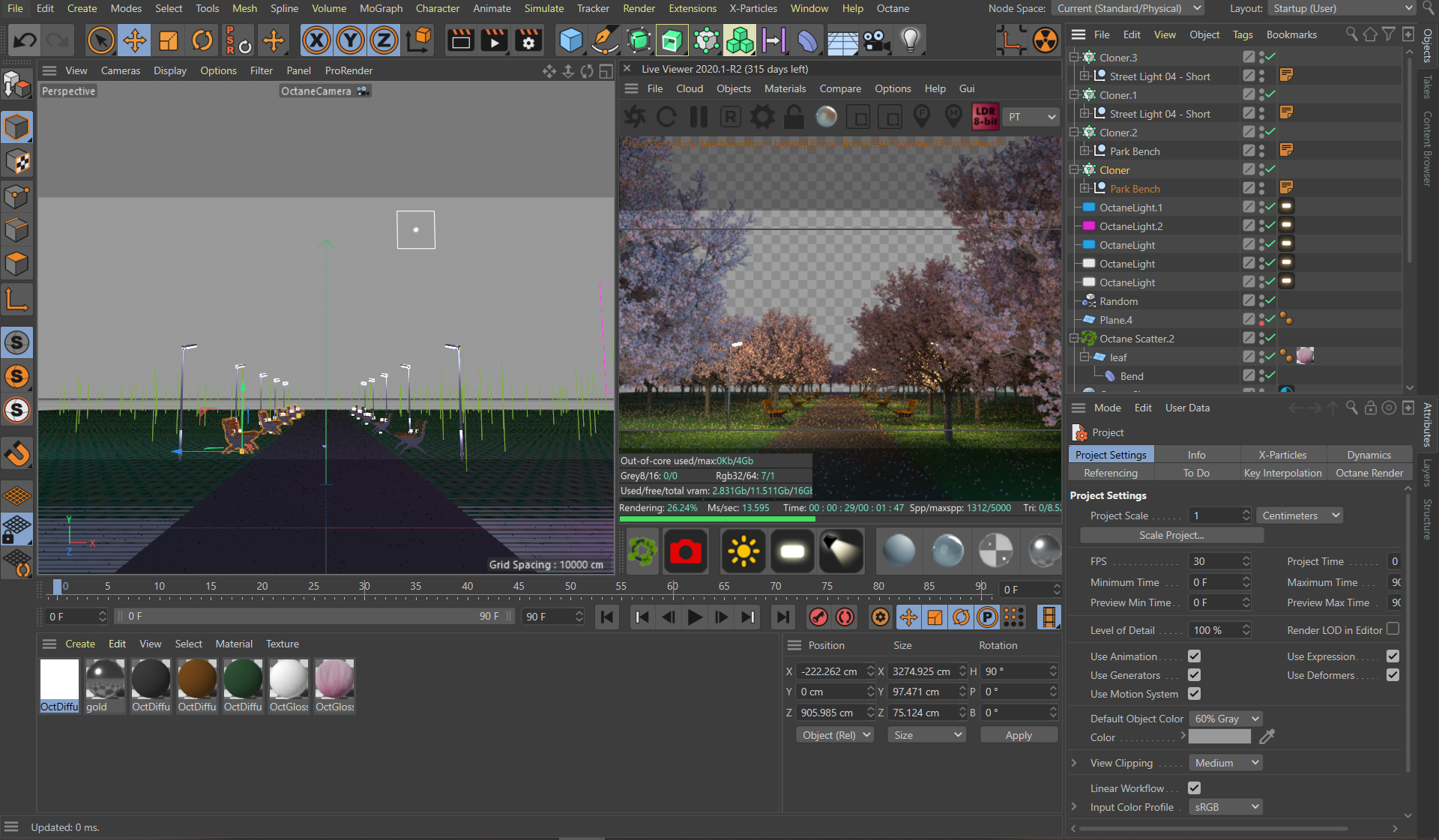Click the Scale Project... button
1439x840 pixels.
tap(1171, 535)
